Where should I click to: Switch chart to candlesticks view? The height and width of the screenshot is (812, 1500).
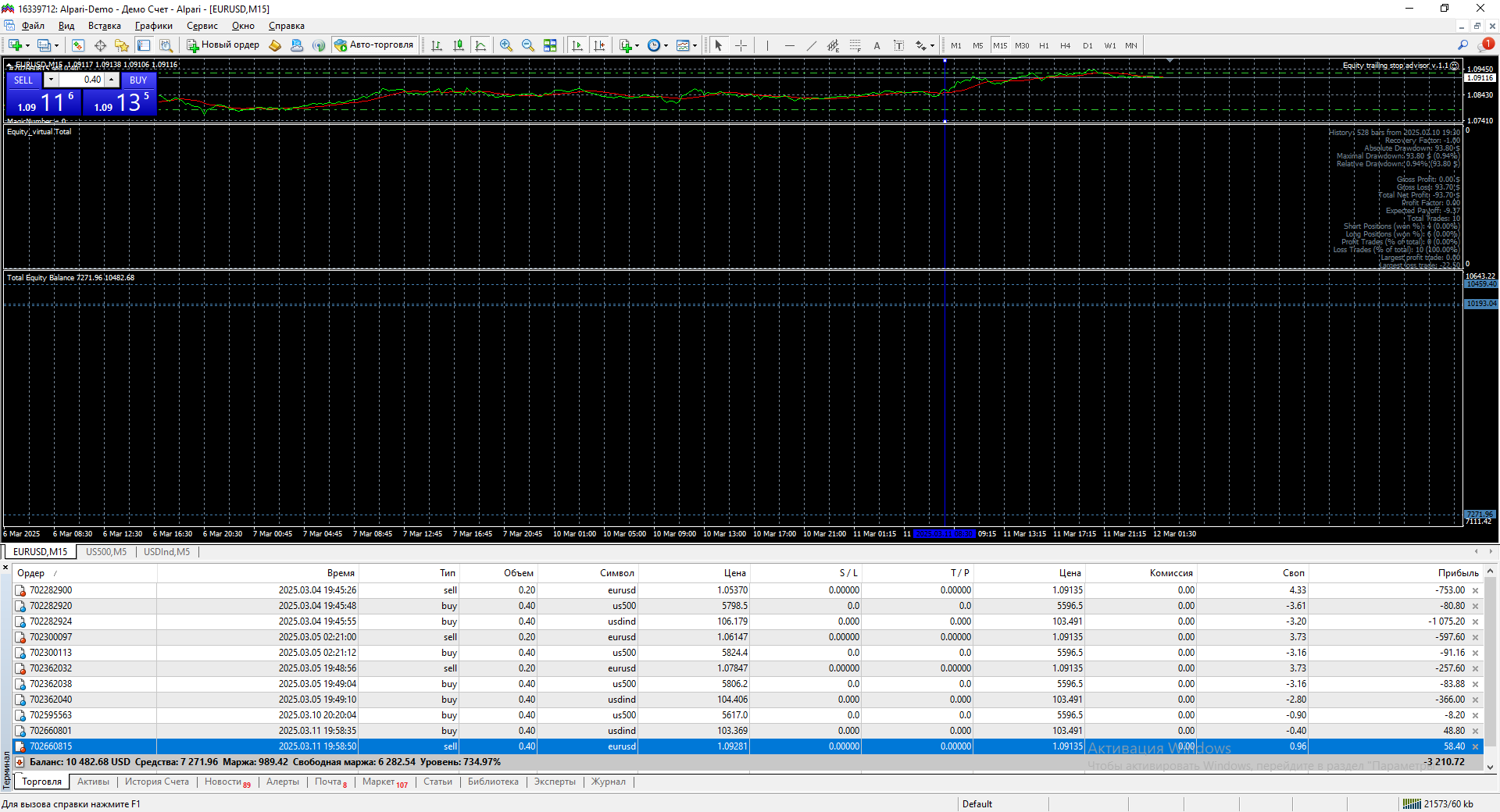click(x=459, y=45)
